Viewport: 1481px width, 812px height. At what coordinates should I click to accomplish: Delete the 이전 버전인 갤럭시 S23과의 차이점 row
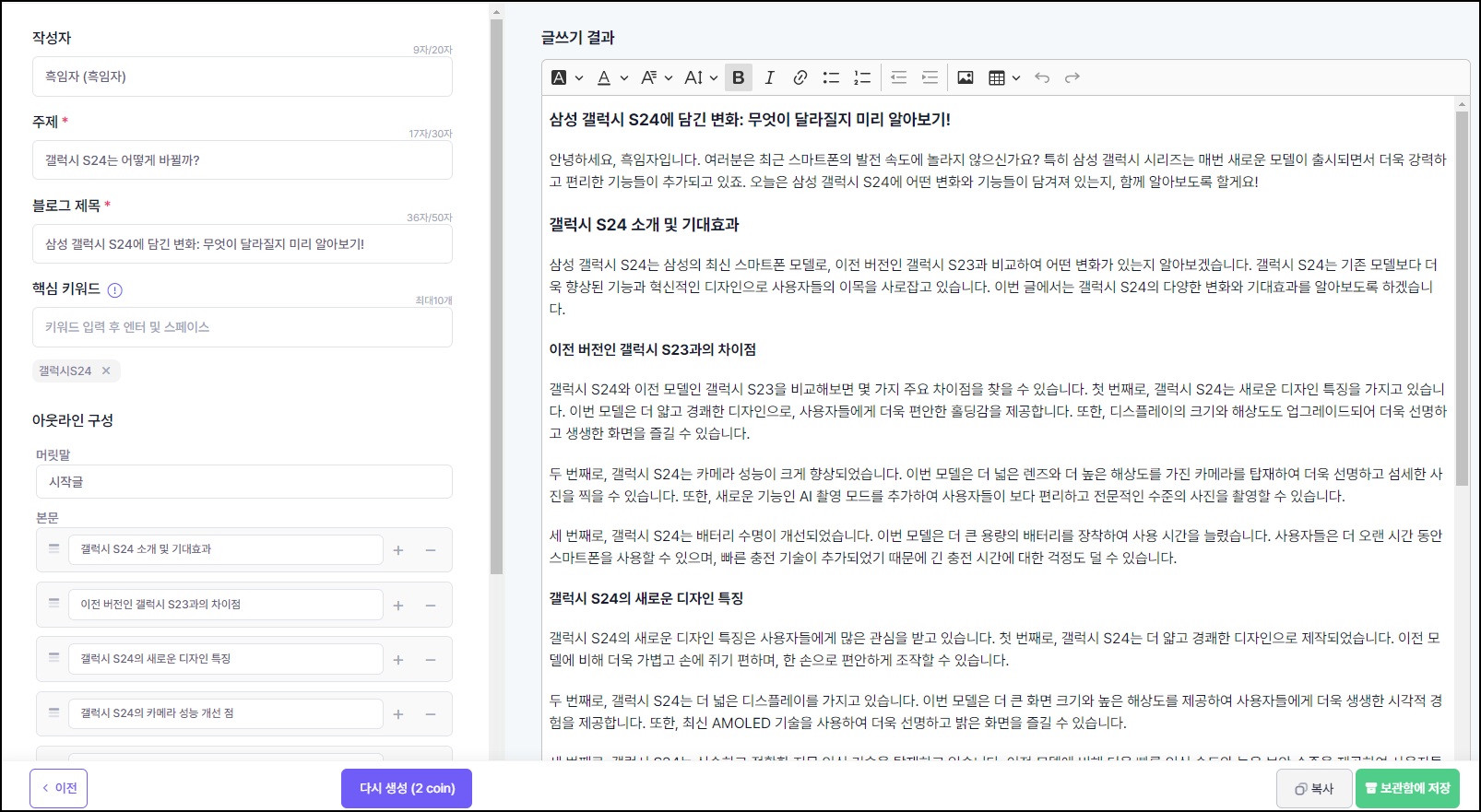coord(431,606)
